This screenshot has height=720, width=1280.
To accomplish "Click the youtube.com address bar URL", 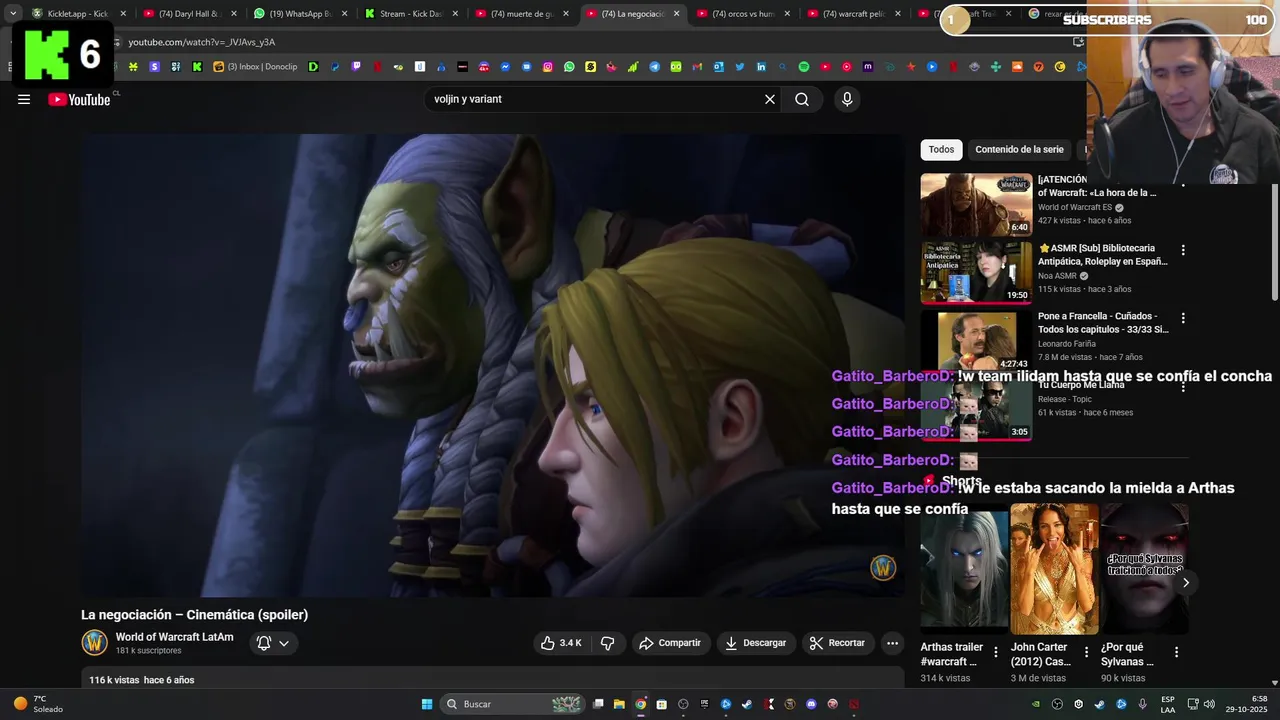I will (x=202, y=42).
